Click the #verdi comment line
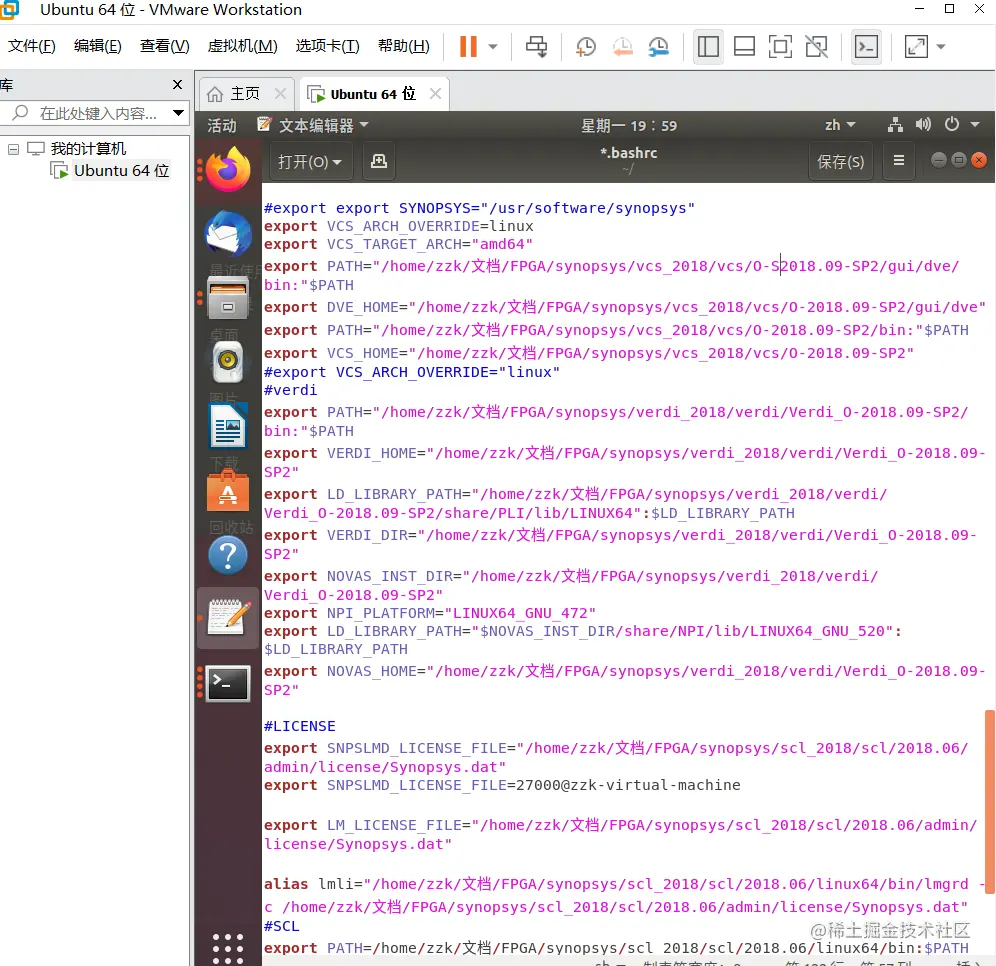Screen dimensions: 996x966 coord(290,390)
